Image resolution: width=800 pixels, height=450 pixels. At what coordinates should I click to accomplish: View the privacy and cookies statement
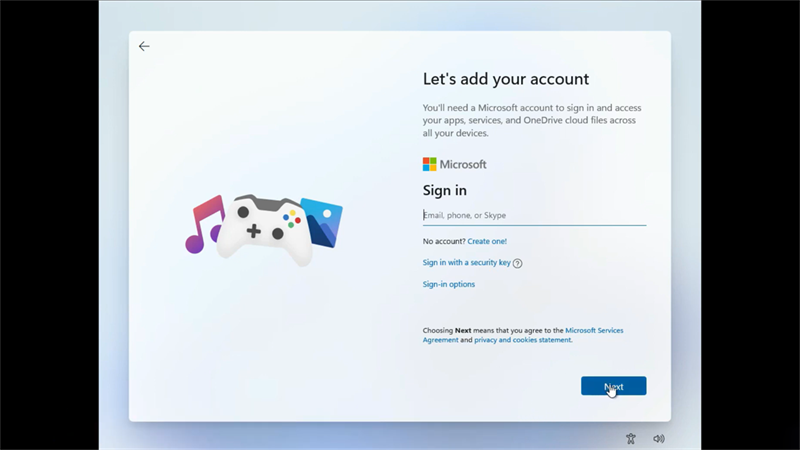pyautogui.click(x=522, y=340)
